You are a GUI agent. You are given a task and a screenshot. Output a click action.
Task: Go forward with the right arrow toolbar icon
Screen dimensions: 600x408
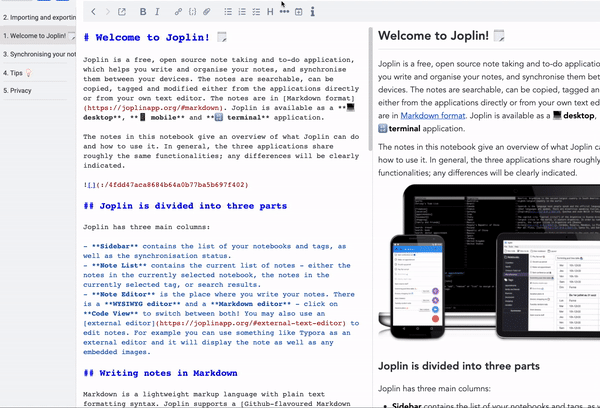click(x=108, y=12)
